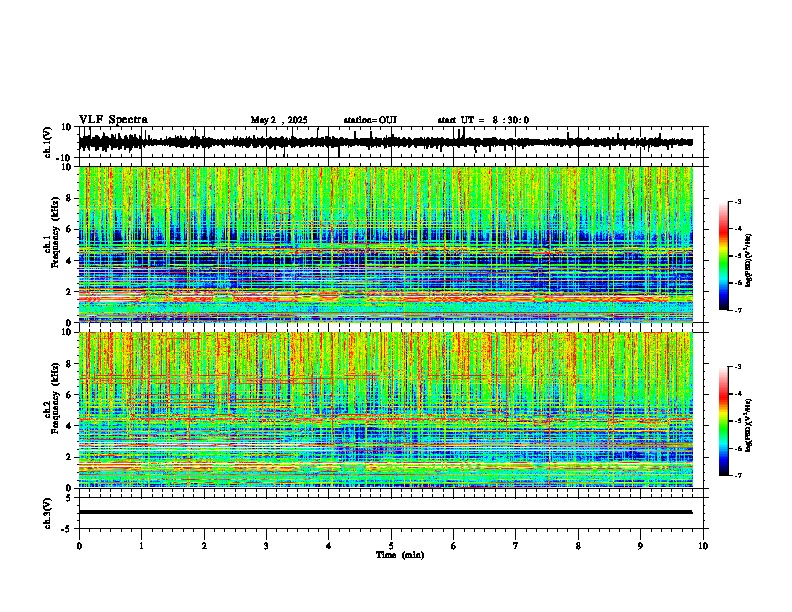Click time-axis tick label "3"
Screen dimensions: 792x612
266,546
